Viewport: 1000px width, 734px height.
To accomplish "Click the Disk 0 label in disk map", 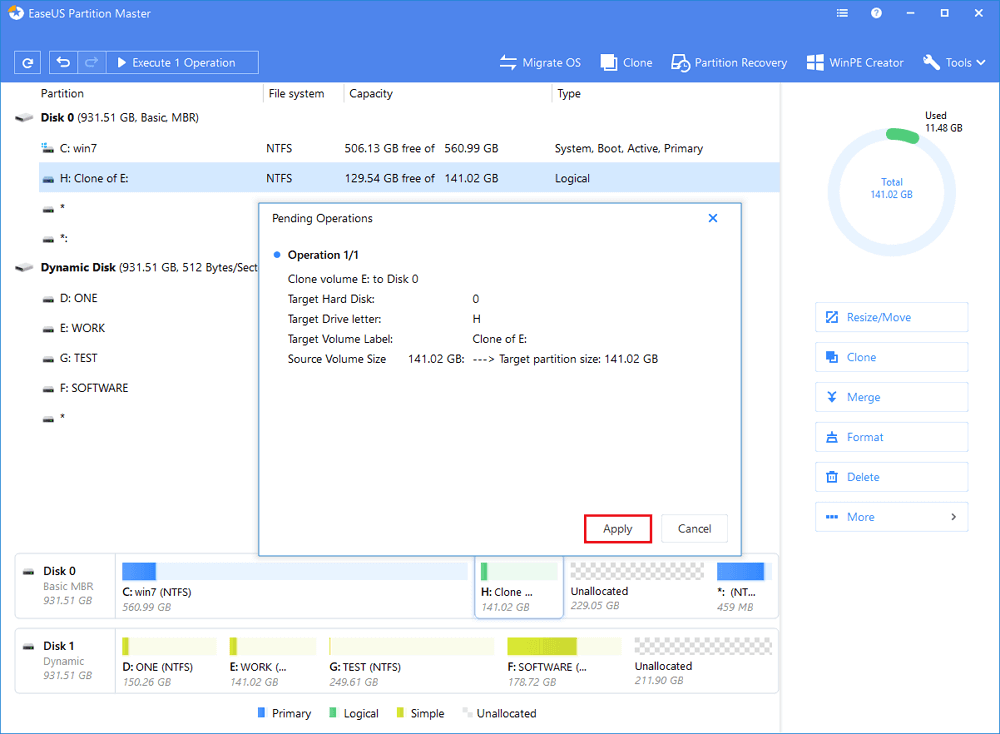I will coord(59,571).
